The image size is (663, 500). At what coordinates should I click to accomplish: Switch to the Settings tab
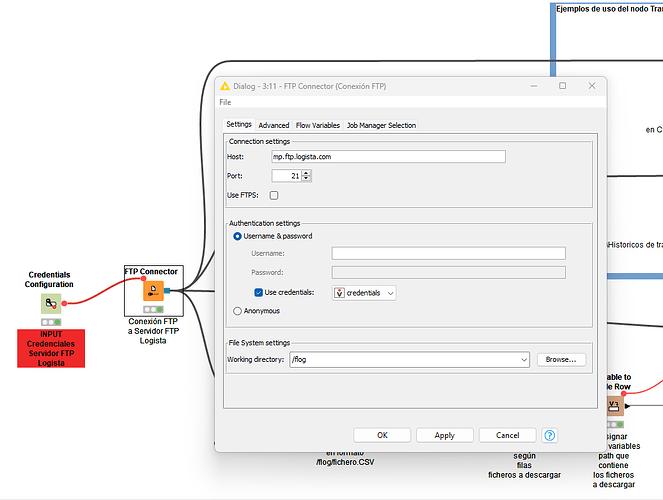pyautogui.click(x=239, y=124)
